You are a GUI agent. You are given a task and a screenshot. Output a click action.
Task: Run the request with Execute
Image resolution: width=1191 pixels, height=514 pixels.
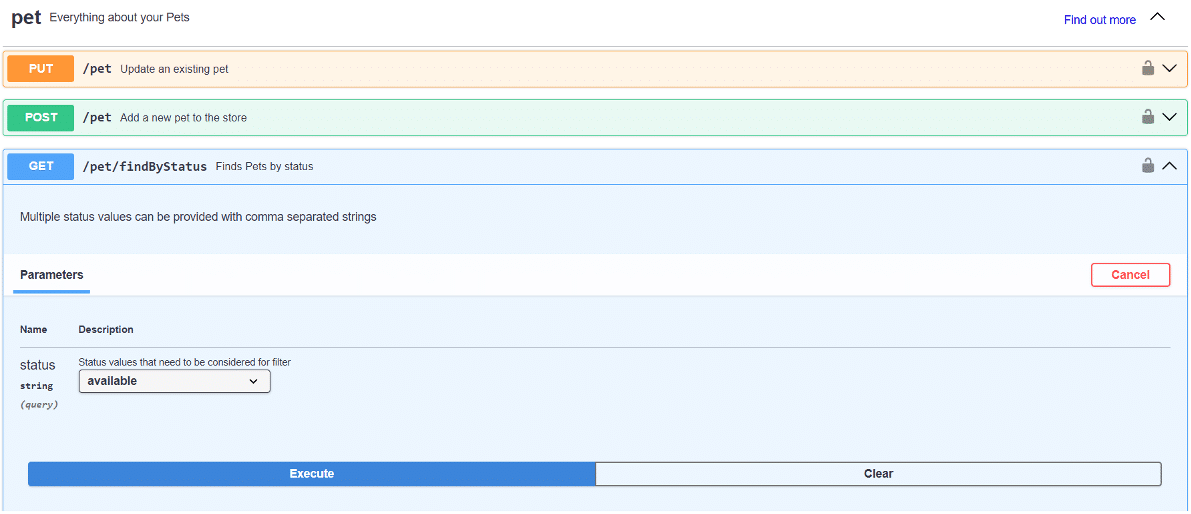(312, 474)
